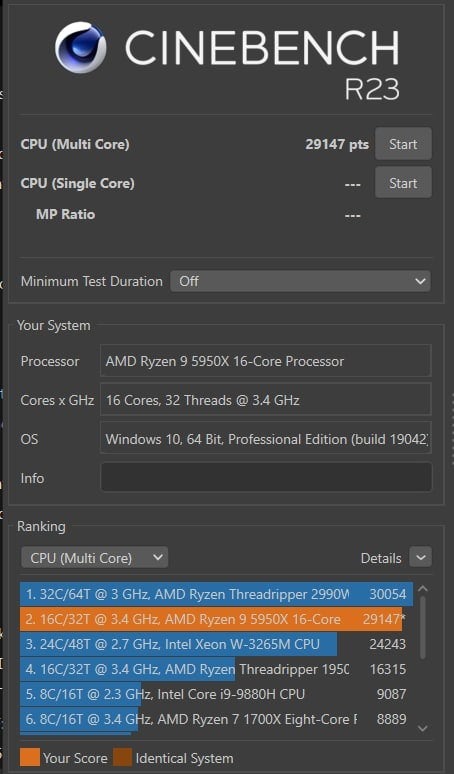The height and width of the screenshot is (774, 454).
Task: Click the Processor name field
Action: 265,361
